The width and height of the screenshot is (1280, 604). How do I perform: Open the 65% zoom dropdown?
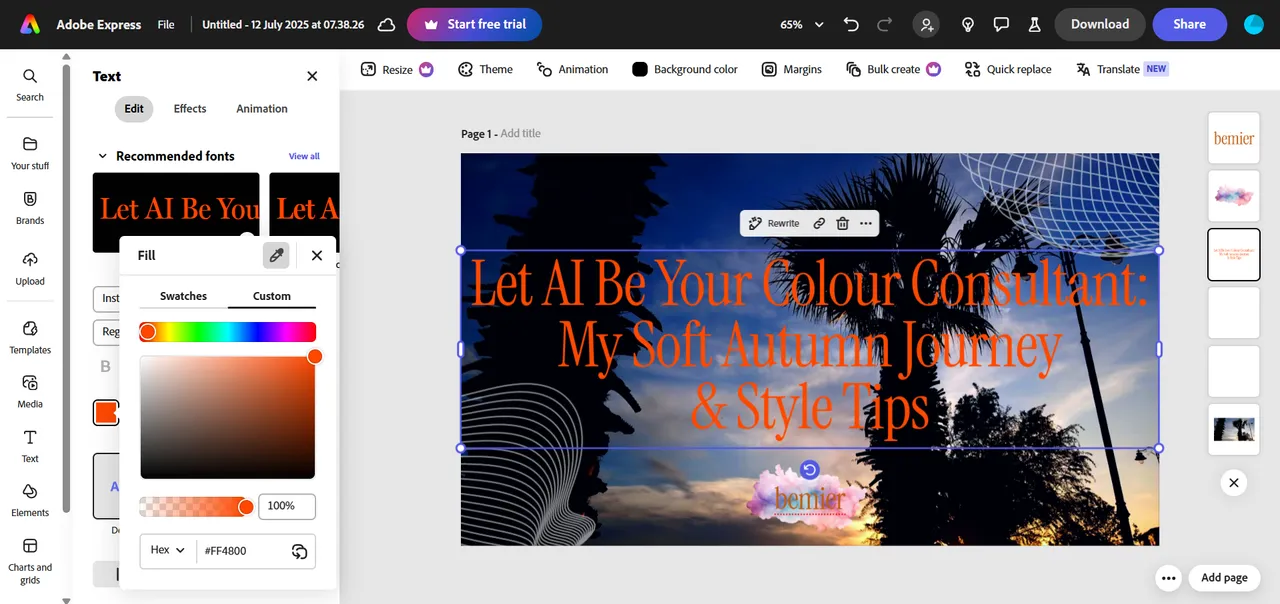pos(802,24)
